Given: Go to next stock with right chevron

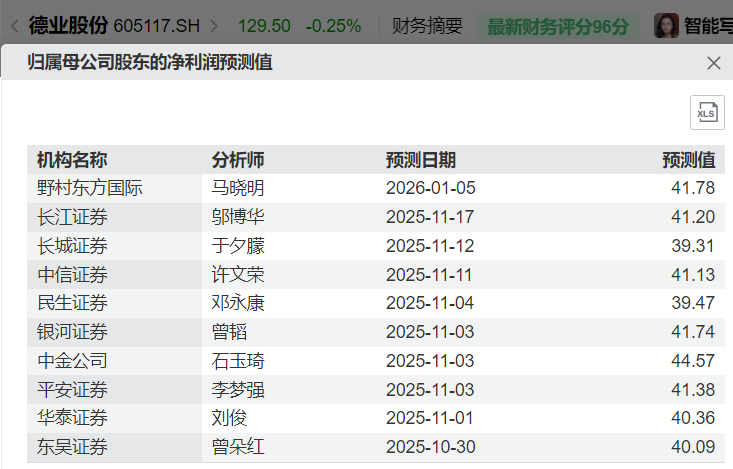Looking at the screenshot, I should tap(214, 26).
